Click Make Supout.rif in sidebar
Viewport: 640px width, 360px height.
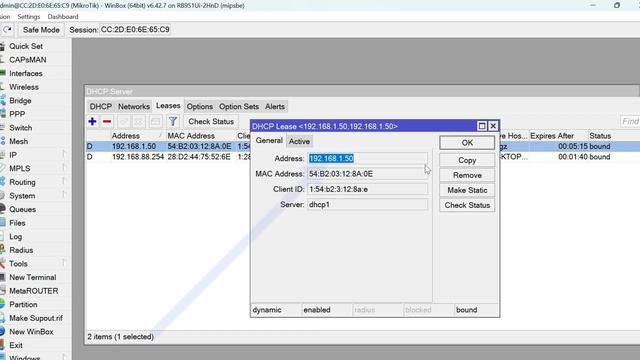36,318
